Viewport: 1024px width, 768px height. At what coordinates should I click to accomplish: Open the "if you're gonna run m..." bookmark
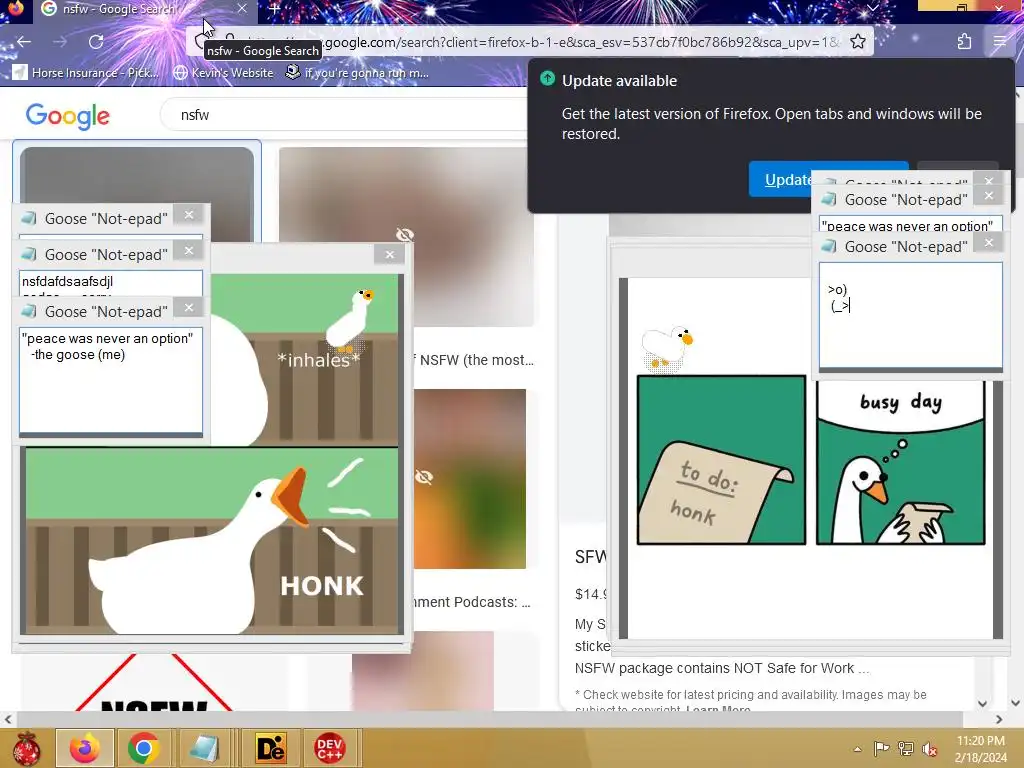(x=357, y=72)
